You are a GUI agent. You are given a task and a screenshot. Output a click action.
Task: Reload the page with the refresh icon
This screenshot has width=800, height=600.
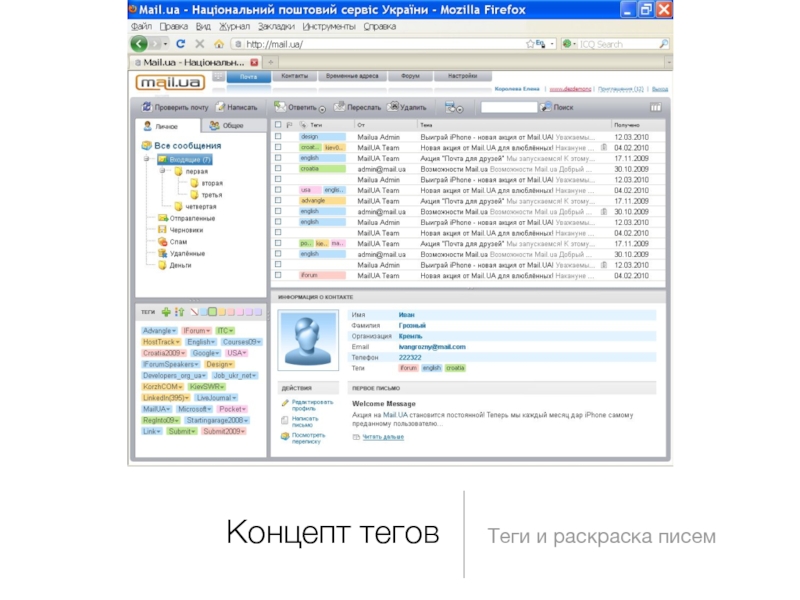click(181, 44)
